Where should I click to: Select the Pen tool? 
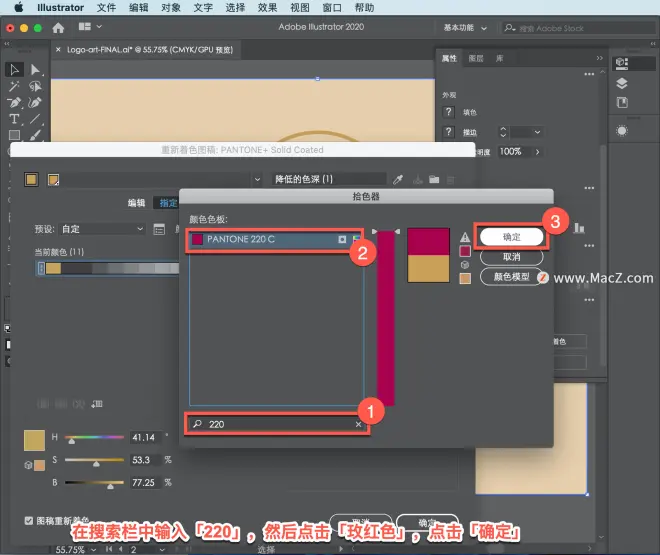14,103
